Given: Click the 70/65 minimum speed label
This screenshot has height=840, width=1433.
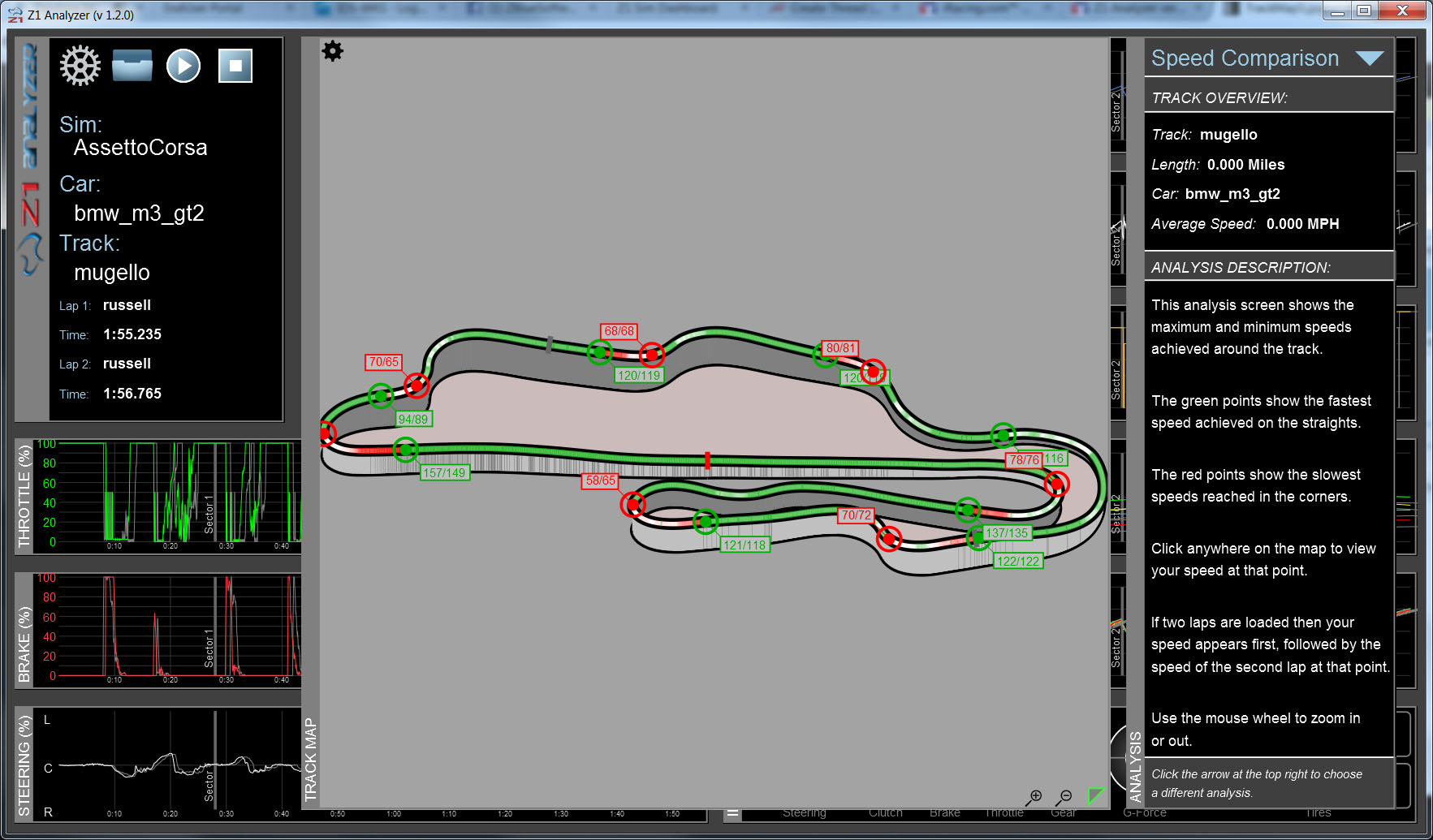Looking at the screenshot, I should (x=384, y=362).
